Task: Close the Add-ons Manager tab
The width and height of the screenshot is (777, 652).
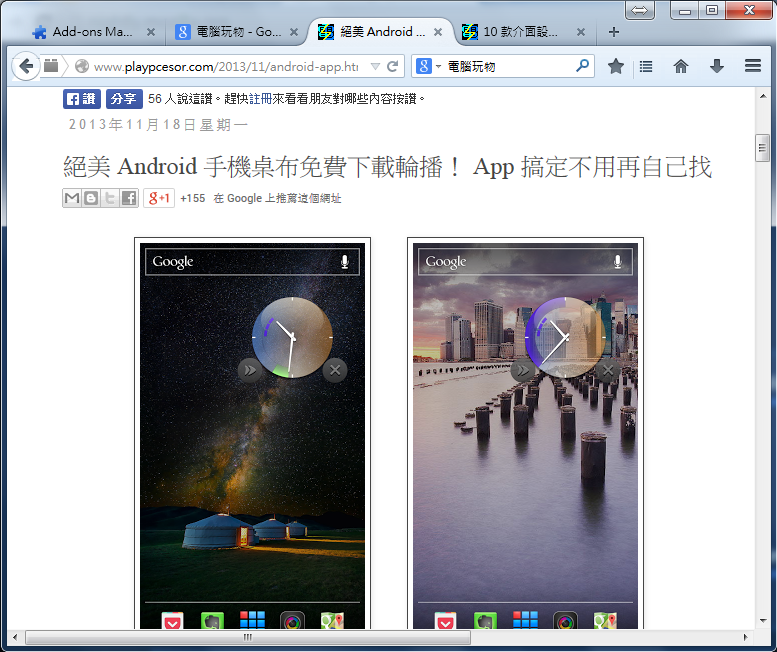Action: pos(151,32)
